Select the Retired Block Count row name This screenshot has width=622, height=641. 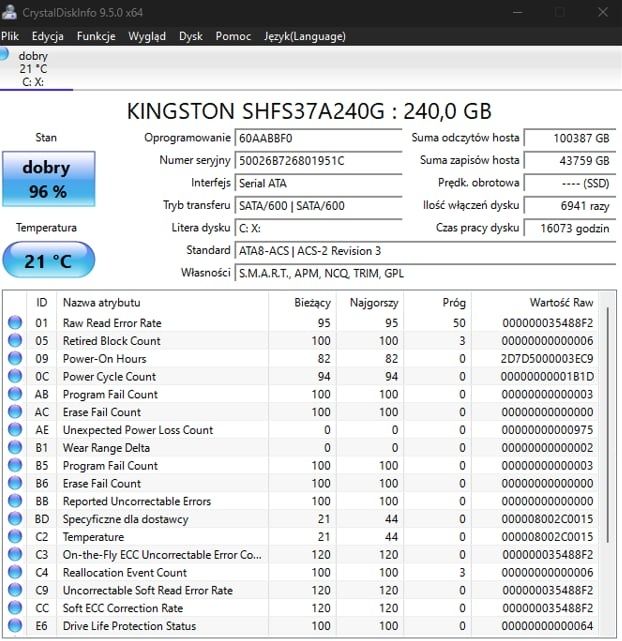[x=112, y=341]
